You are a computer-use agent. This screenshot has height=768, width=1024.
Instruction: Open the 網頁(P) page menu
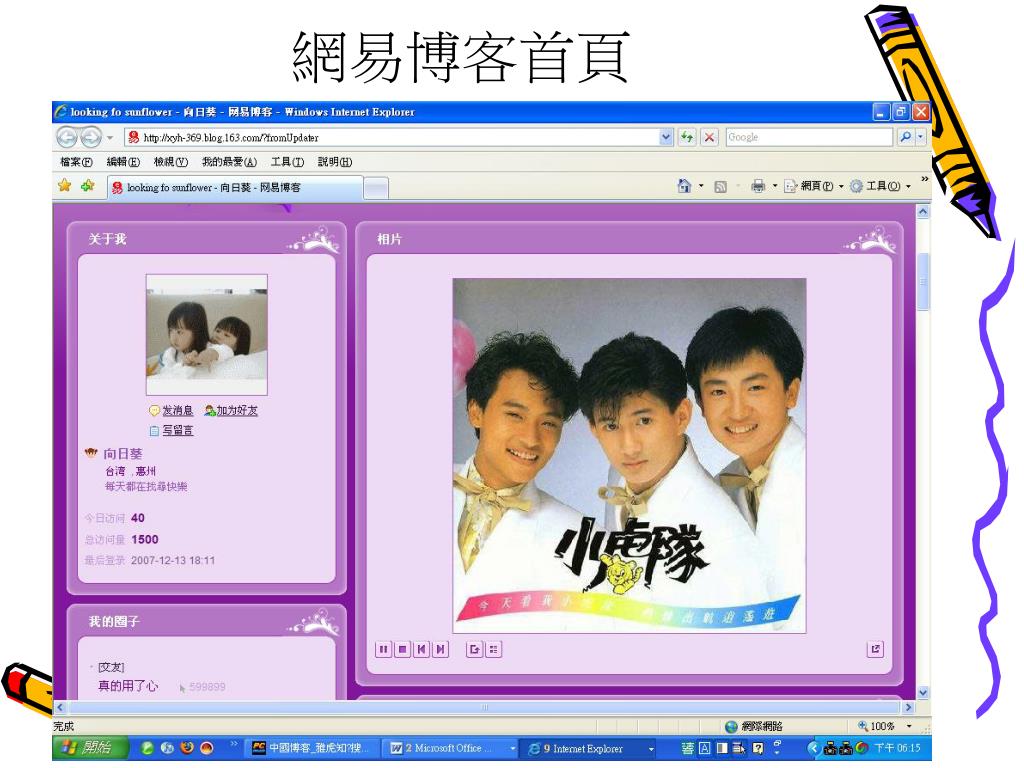[x=814, y=186]
